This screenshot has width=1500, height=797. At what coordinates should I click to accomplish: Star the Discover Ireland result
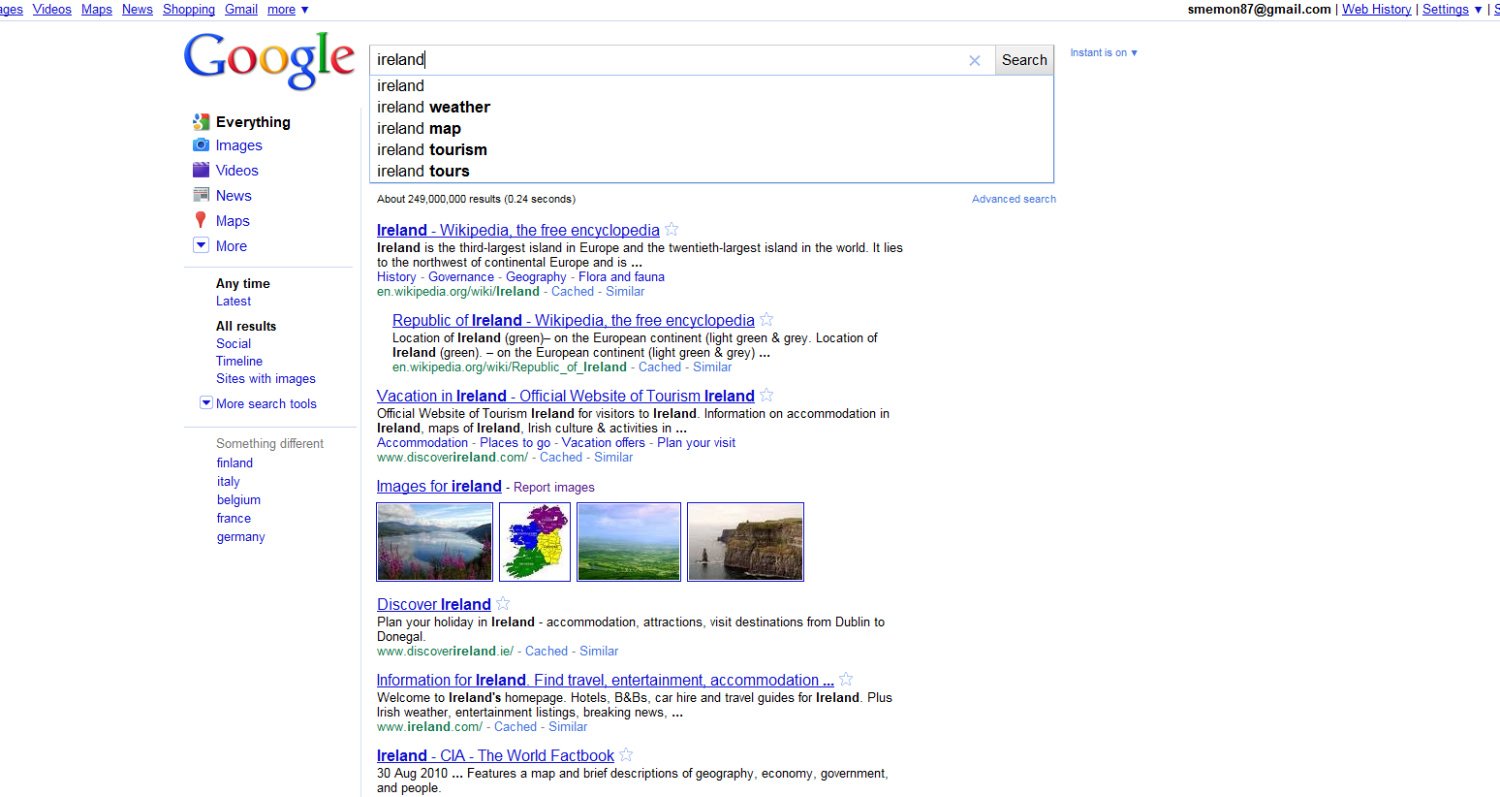[x=503, y=603]
